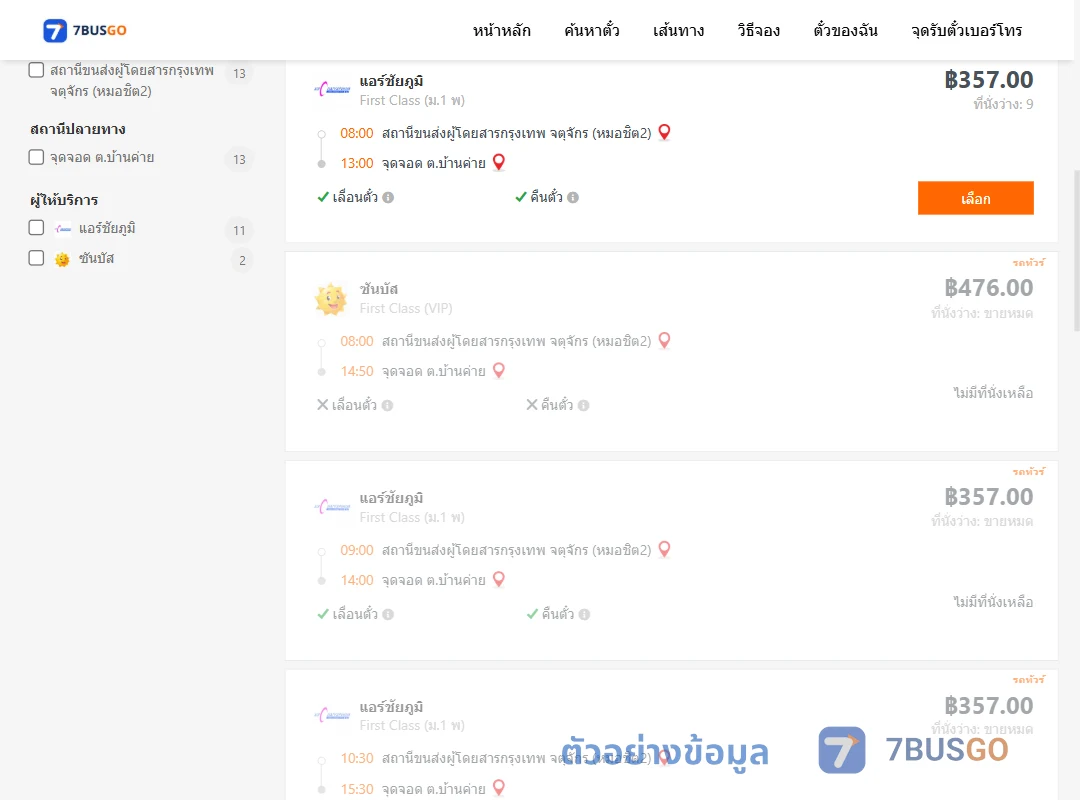Click คืนตั๋ว info icon in 14:00 trip
The height and width of the screenshot is (800, 1080).
pyautogui.click(x=584, y=615)
